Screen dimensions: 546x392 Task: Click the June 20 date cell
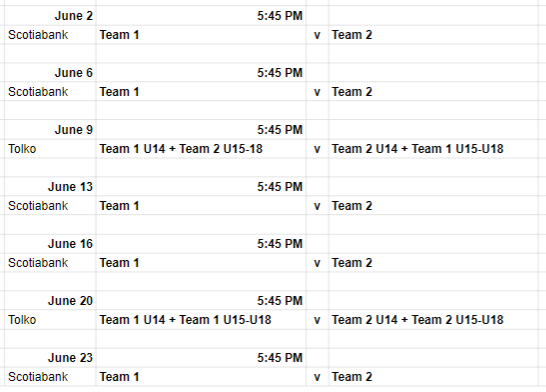pyautogui.click(x=50, y=301)
